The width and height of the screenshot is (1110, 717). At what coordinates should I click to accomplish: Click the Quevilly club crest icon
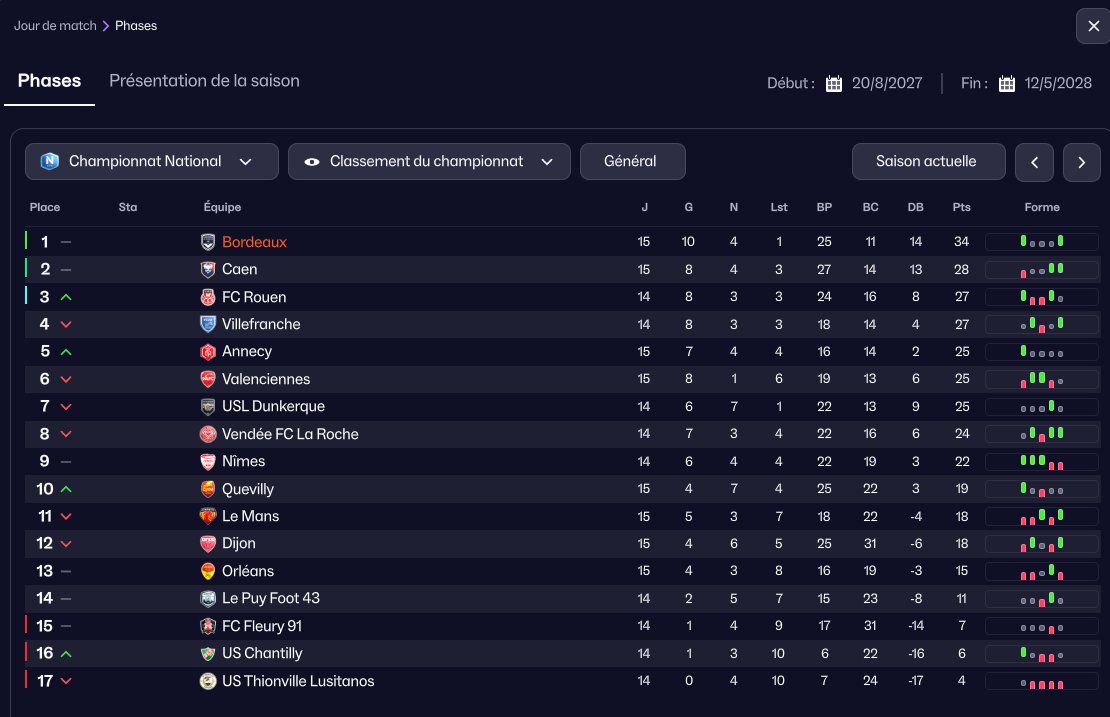pyautogui.click(x=207, y=489)
